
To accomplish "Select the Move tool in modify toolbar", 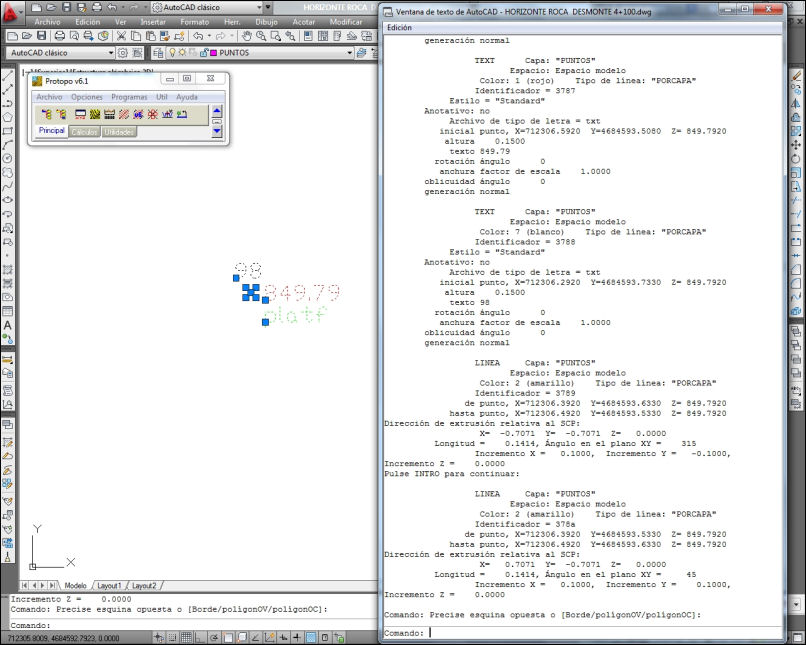I will (796, 145).
